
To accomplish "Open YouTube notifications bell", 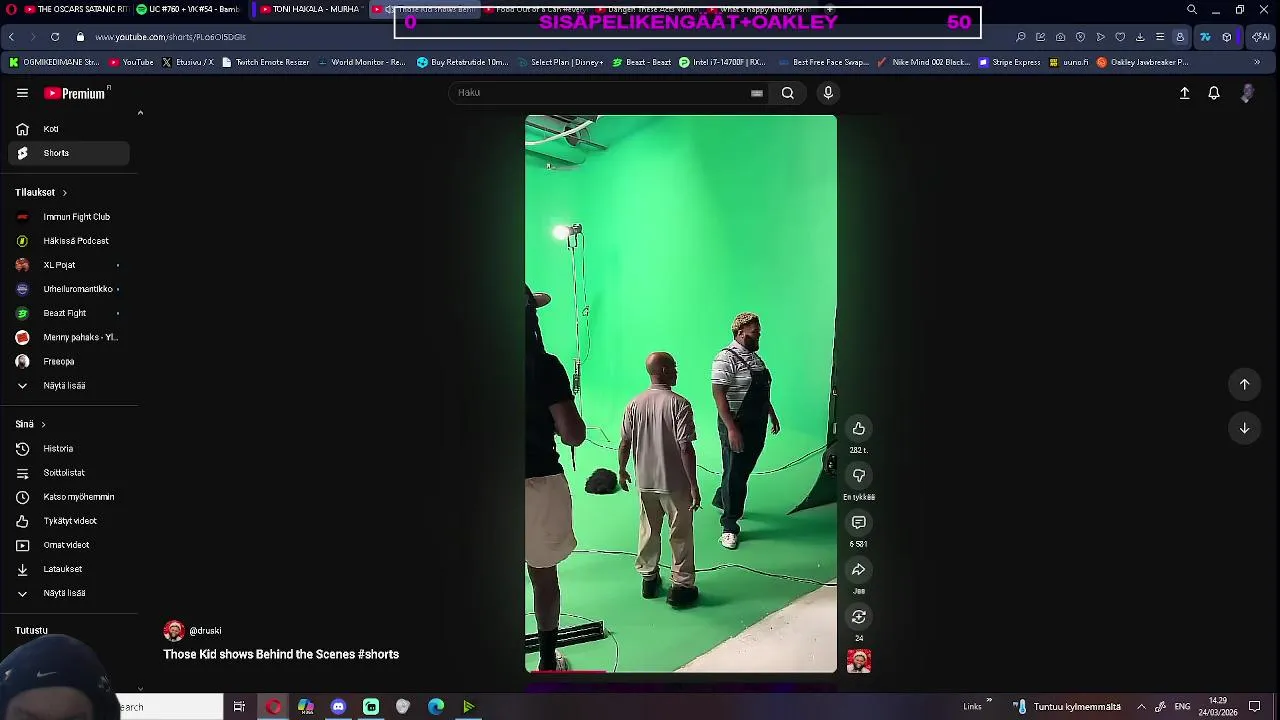I will pos(1214,93).
